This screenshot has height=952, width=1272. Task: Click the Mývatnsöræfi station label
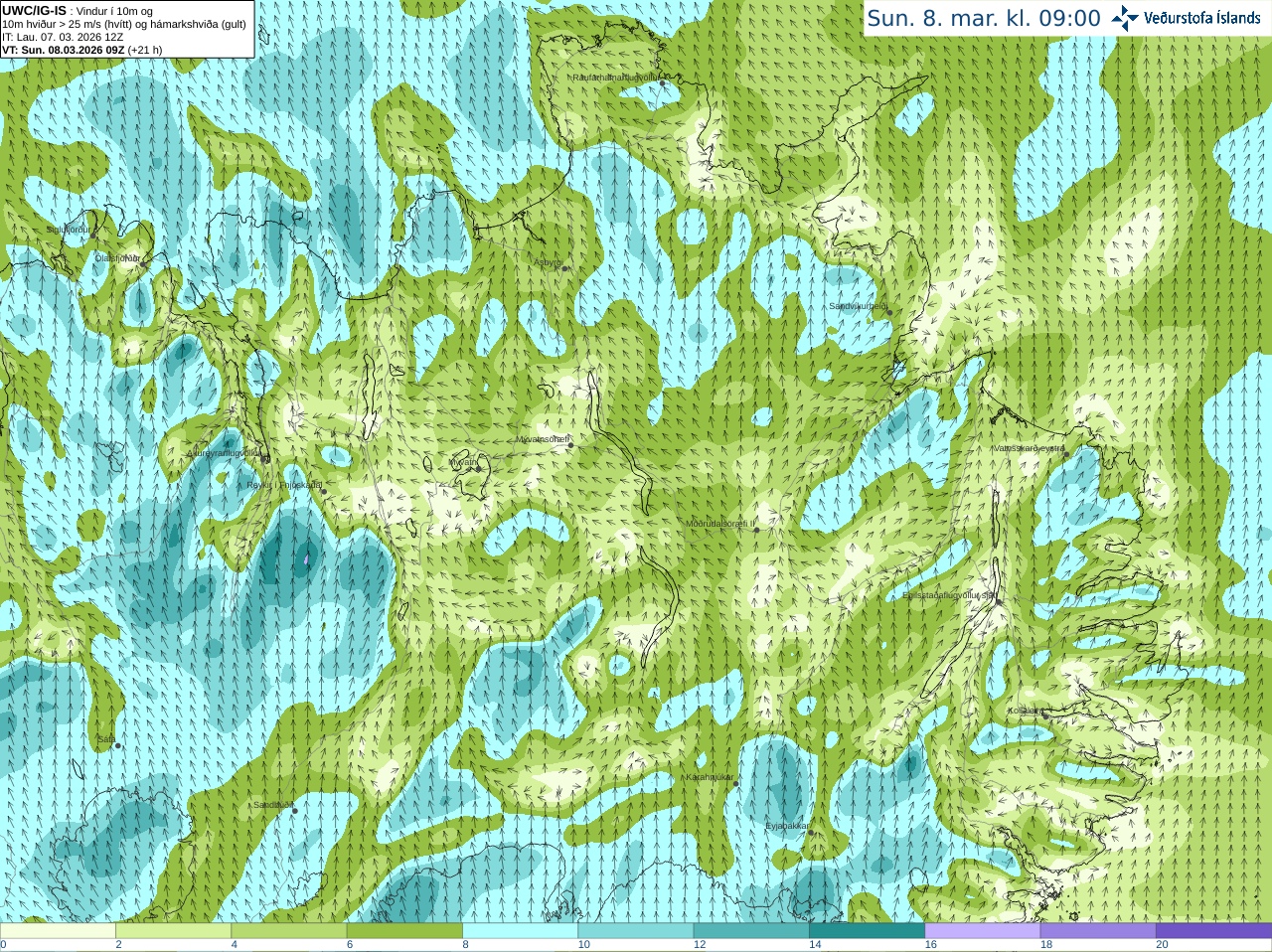coord(543,438)
